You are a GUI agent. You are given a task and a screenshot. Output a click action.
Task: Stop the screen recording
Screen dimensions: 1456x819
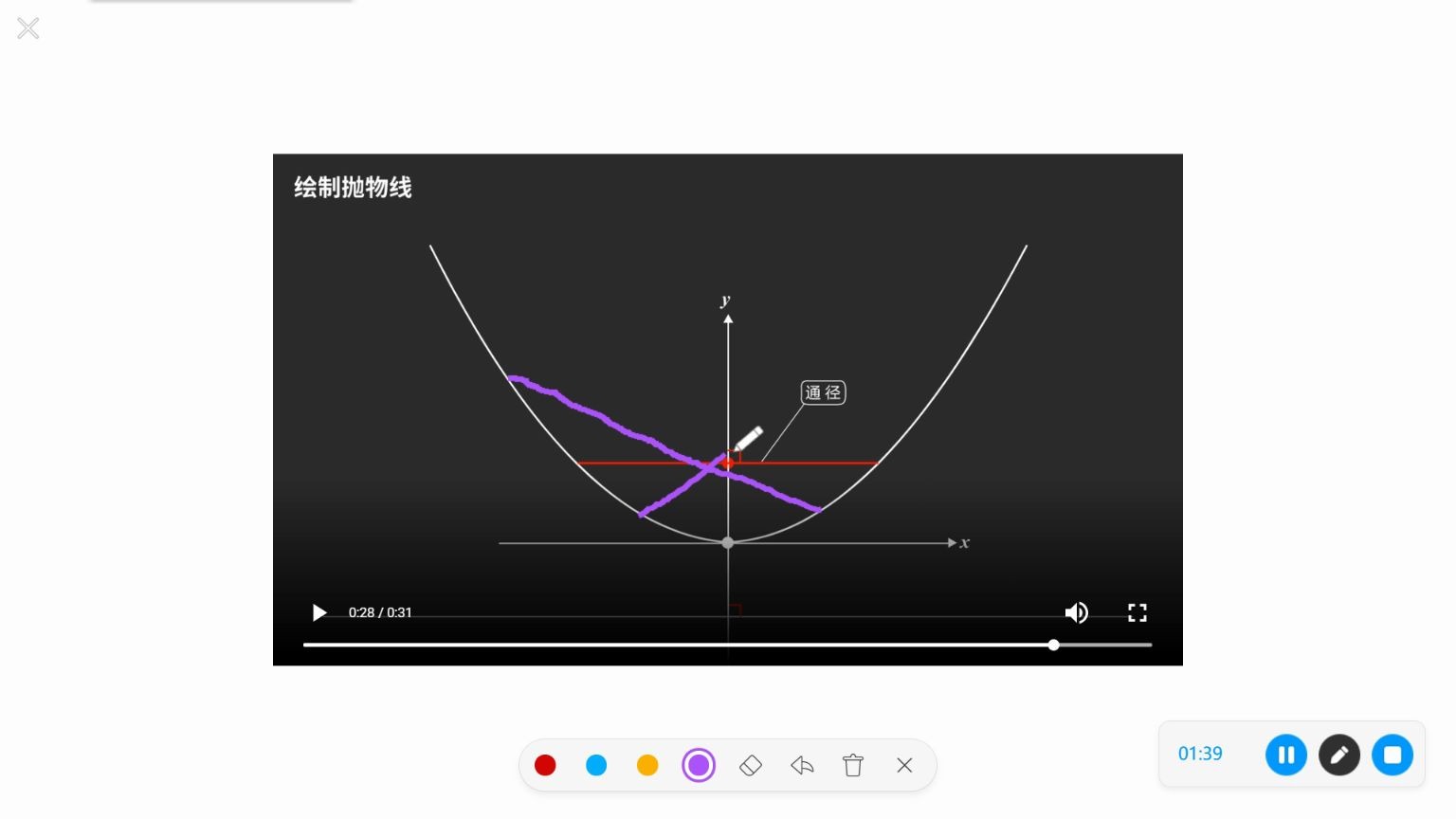[x=1392, y=755]
